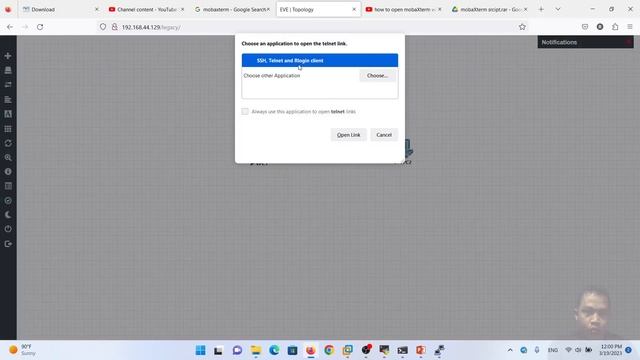Close the lab with the power icon
Screen dimensions: 640x360
point(8,229)
